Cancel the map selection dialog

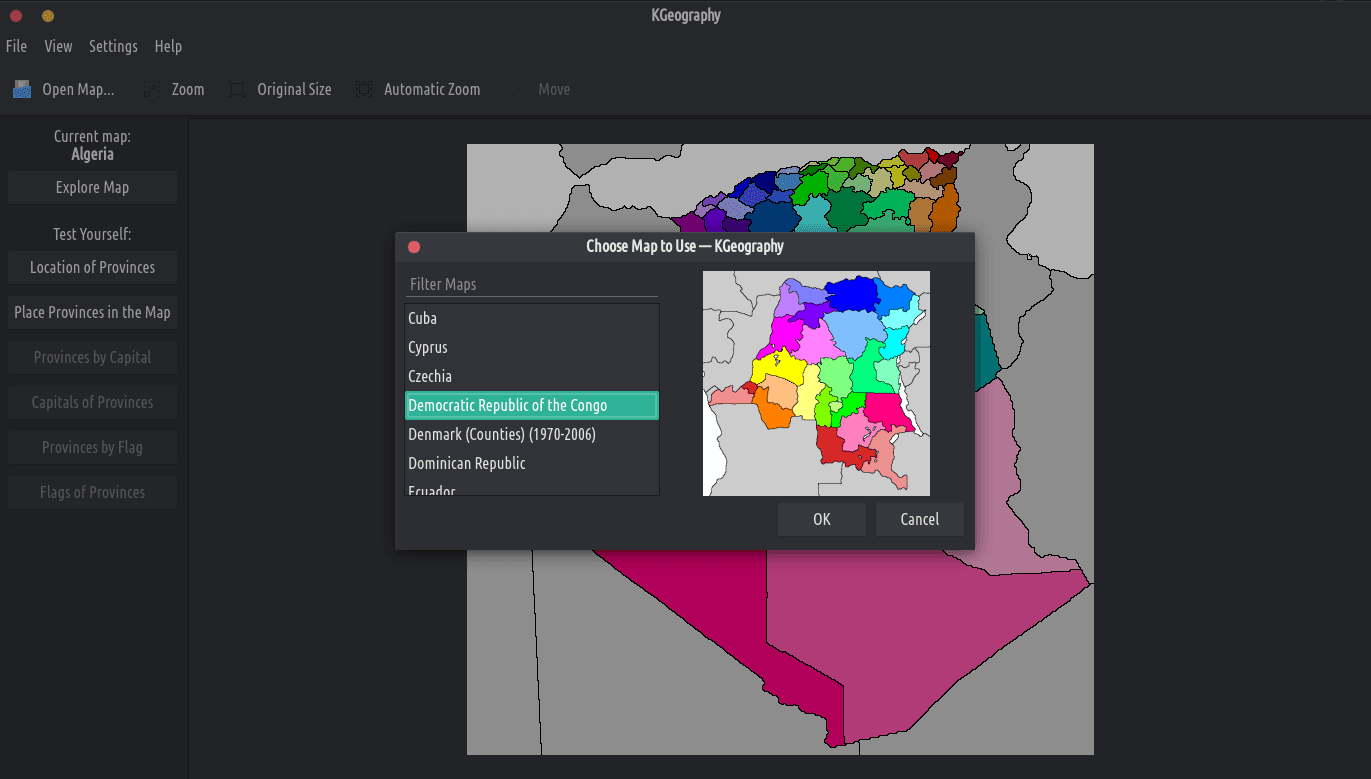tap(919, 520)
